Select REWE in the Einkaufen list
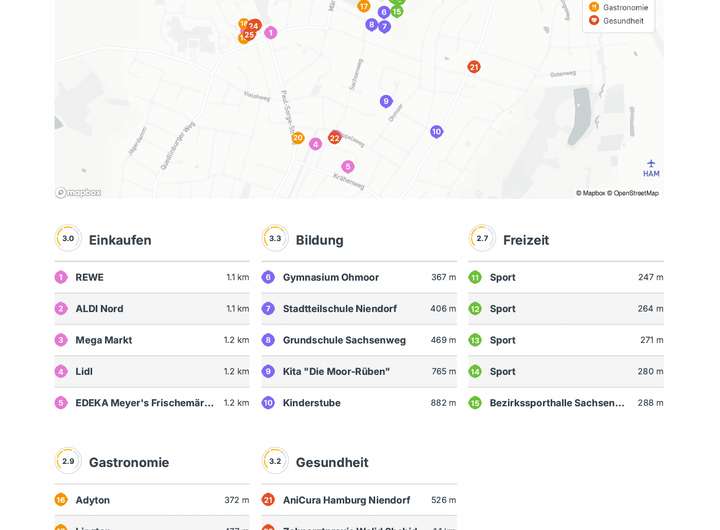 point(89,277)
